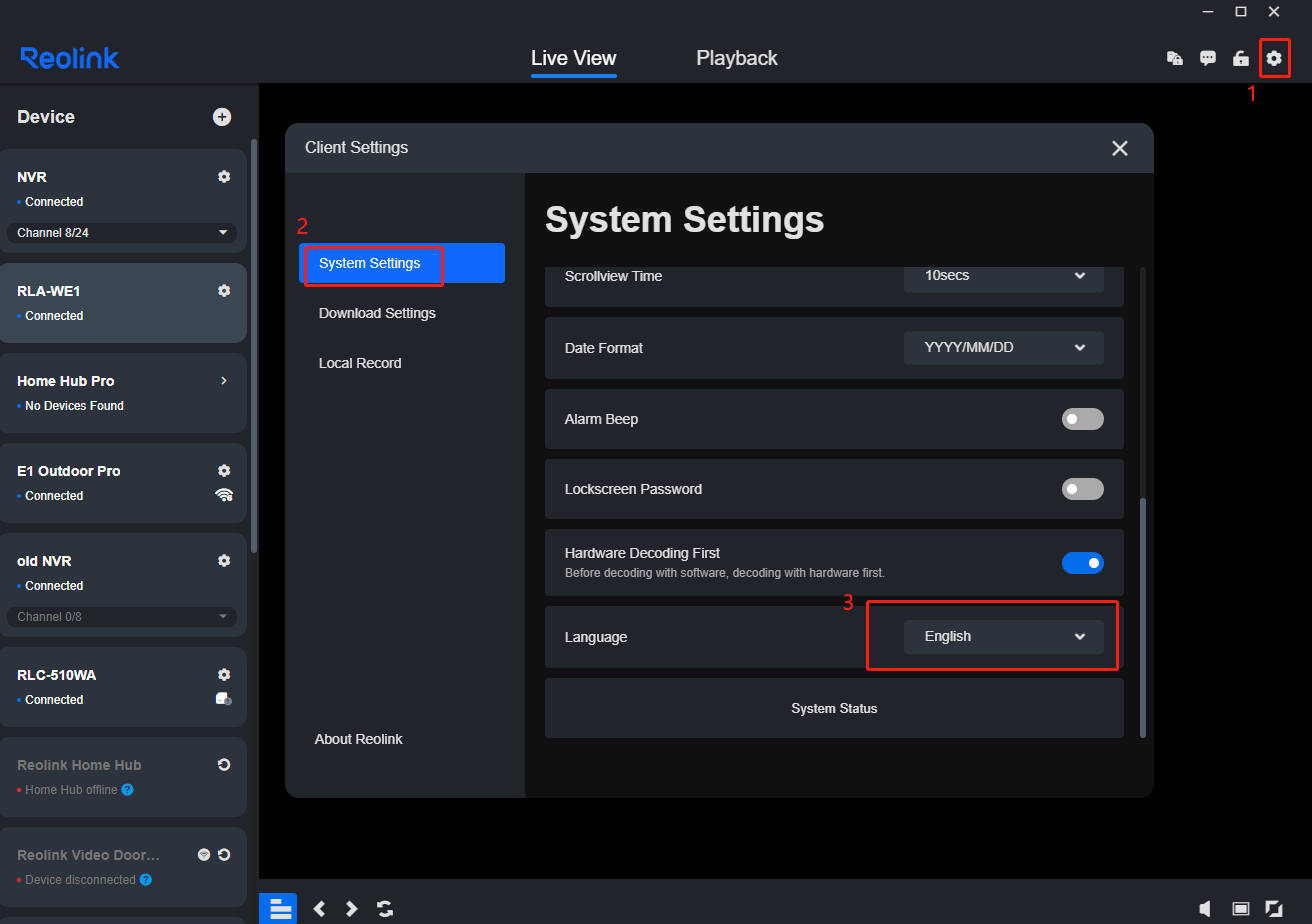Reconnect Reolink Home Hub with refresh icon
This screenshot has width=1312, height=924.
(224, 765)
